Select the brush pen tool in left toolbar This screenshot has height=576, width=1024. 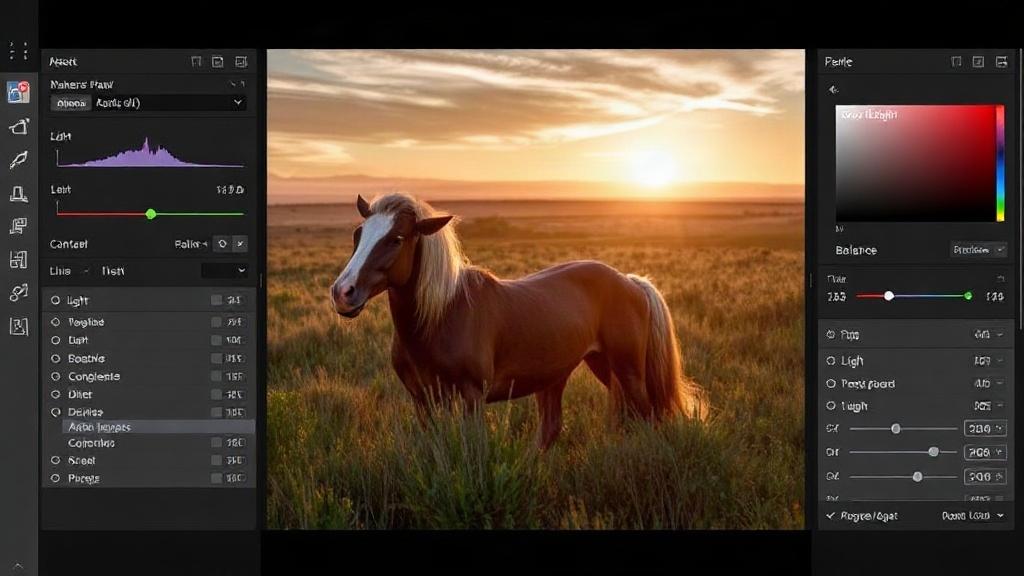(18, 160)
